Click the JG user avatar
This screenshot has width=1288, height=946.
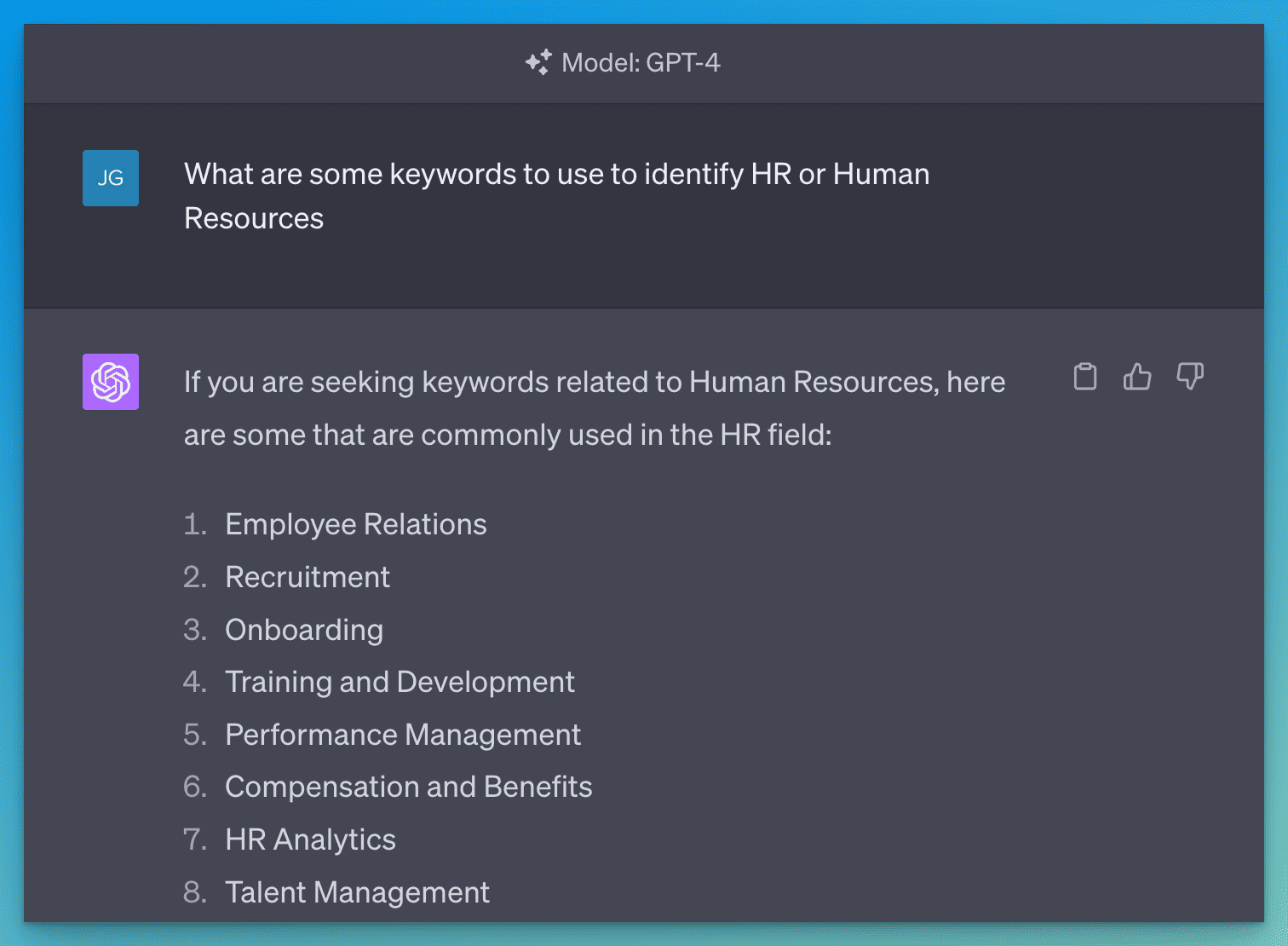[x=111, y=178]
